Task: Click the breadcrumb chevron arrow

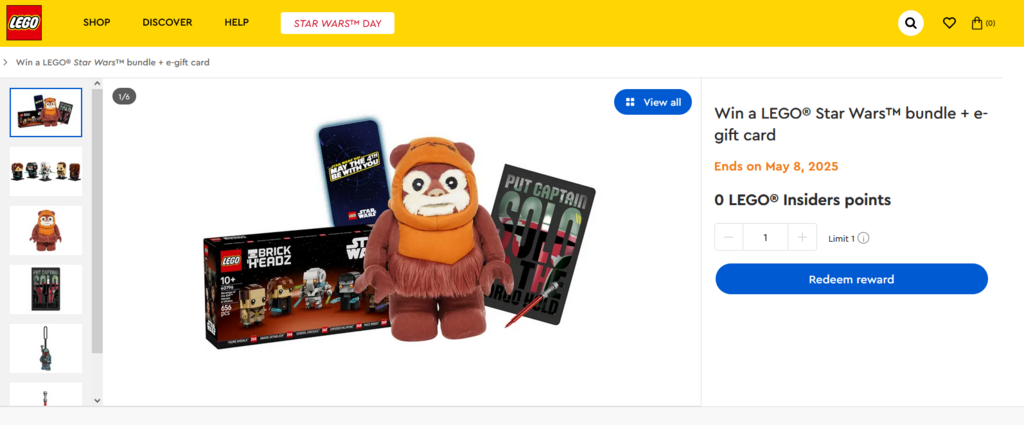Action: pos(6,62)
